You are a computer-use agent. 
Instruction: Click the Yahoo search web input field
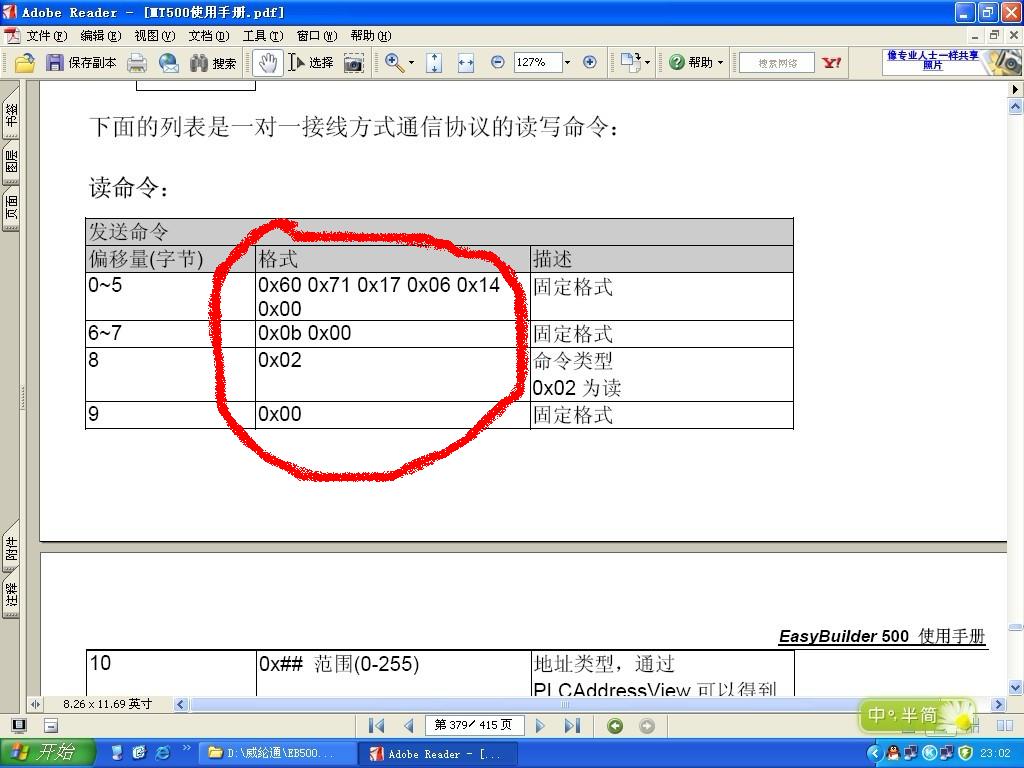tap(777, 63)
